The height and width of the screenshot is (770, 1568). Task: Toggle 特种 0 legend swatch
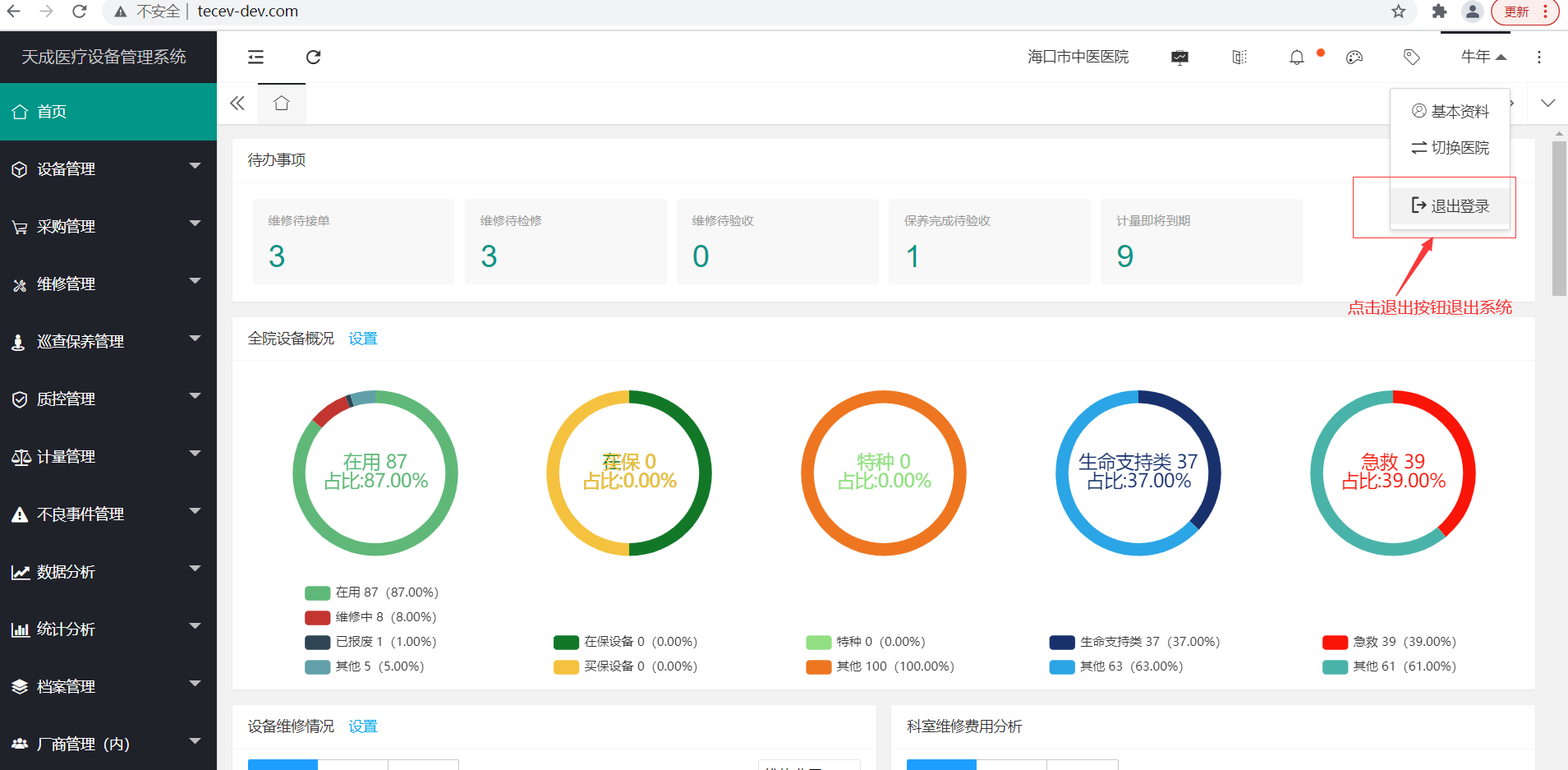[x=819, y=642]
